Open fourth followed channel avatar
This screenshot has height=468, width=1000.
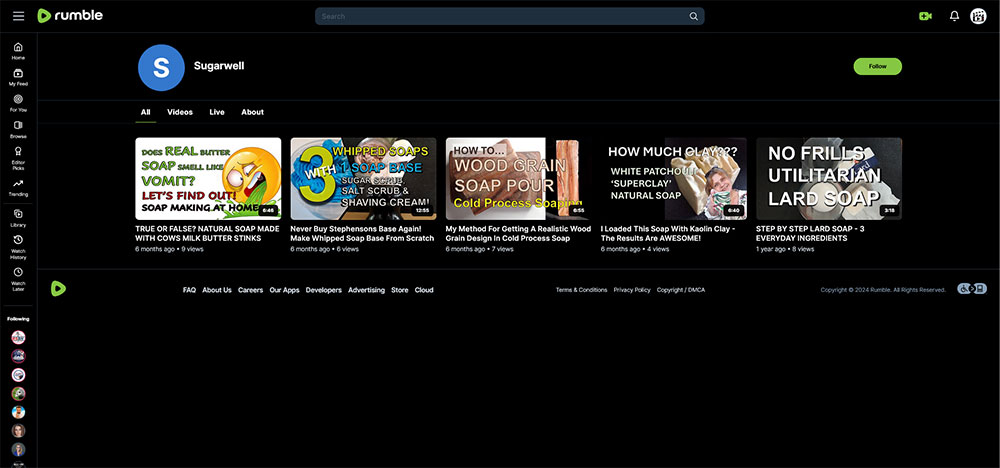click(x=18, y=393)
